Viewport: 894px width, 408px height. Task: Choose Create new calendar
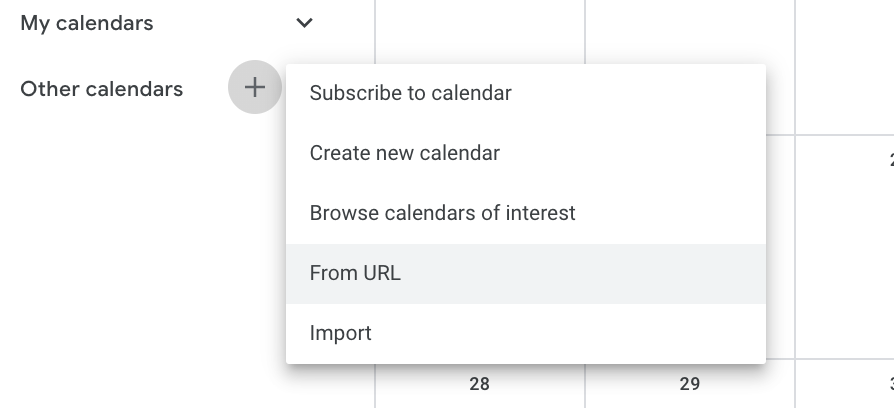(405, 153)
